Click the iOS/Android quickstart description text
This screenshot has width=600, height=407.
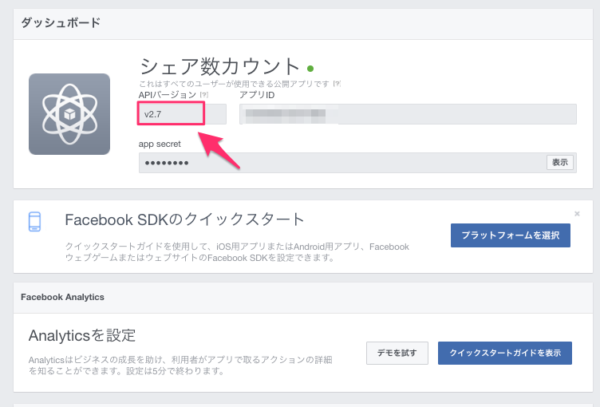click(x=237, y=252)
